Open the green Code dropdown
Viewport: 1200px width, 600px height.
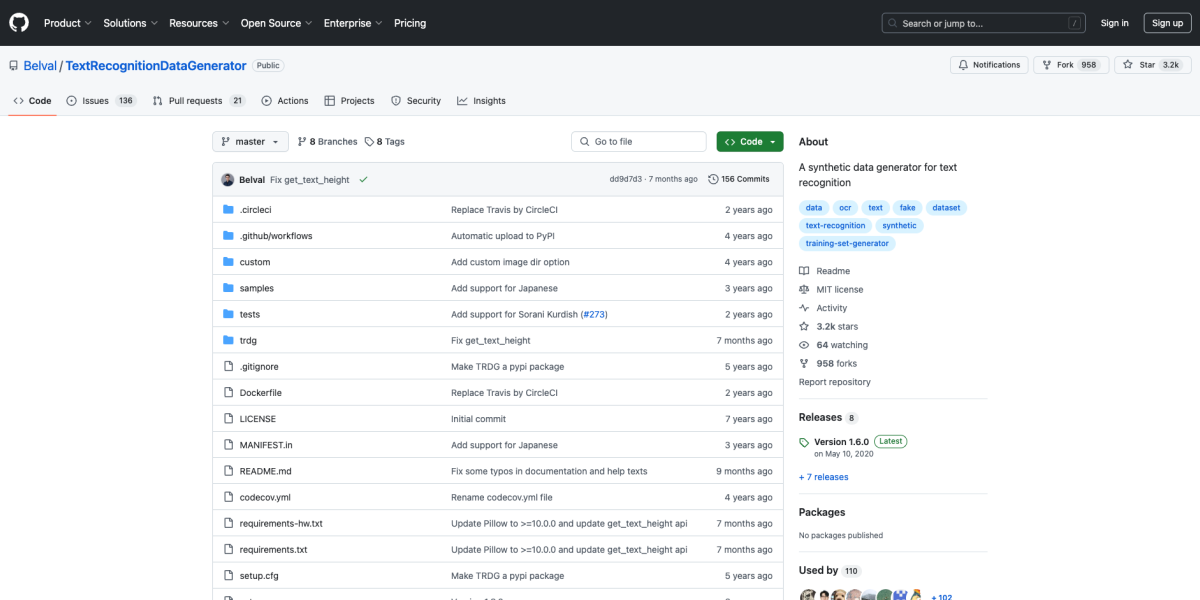[x=750, y=142]
